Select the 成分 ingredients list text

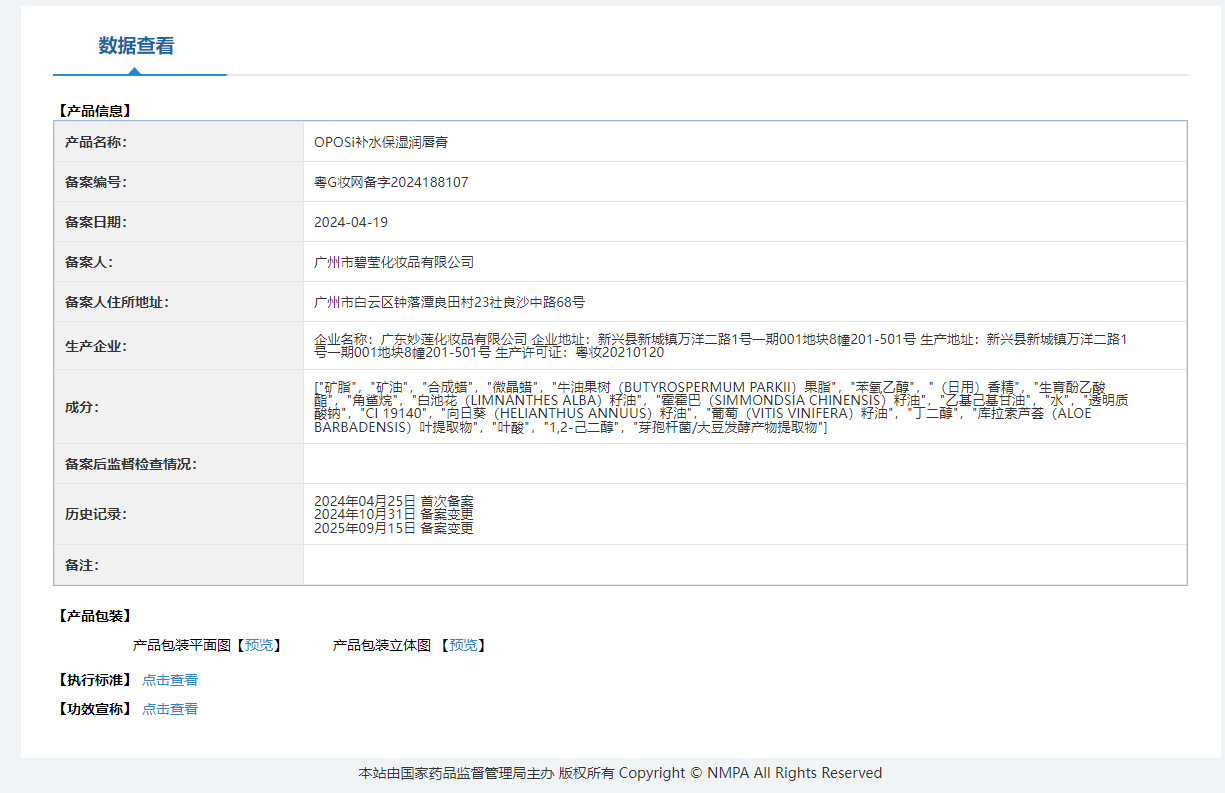722,407
